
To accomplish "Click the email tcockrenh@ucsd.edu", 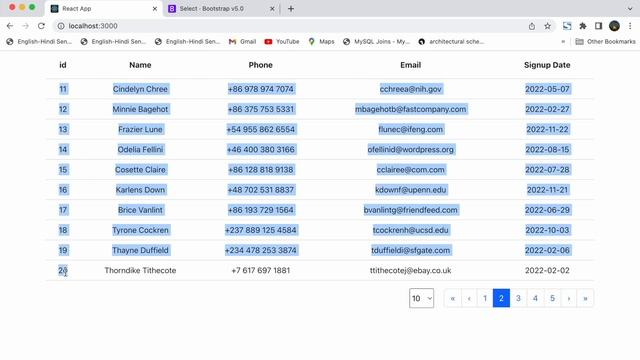I will (411, 230).
